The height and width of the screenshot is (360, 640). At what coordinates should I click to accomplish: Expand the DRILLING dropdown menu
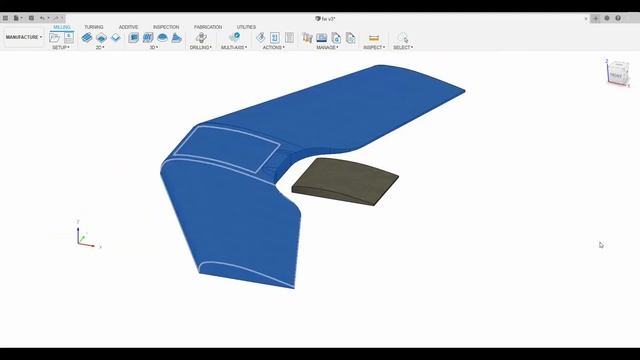(200, 47)
